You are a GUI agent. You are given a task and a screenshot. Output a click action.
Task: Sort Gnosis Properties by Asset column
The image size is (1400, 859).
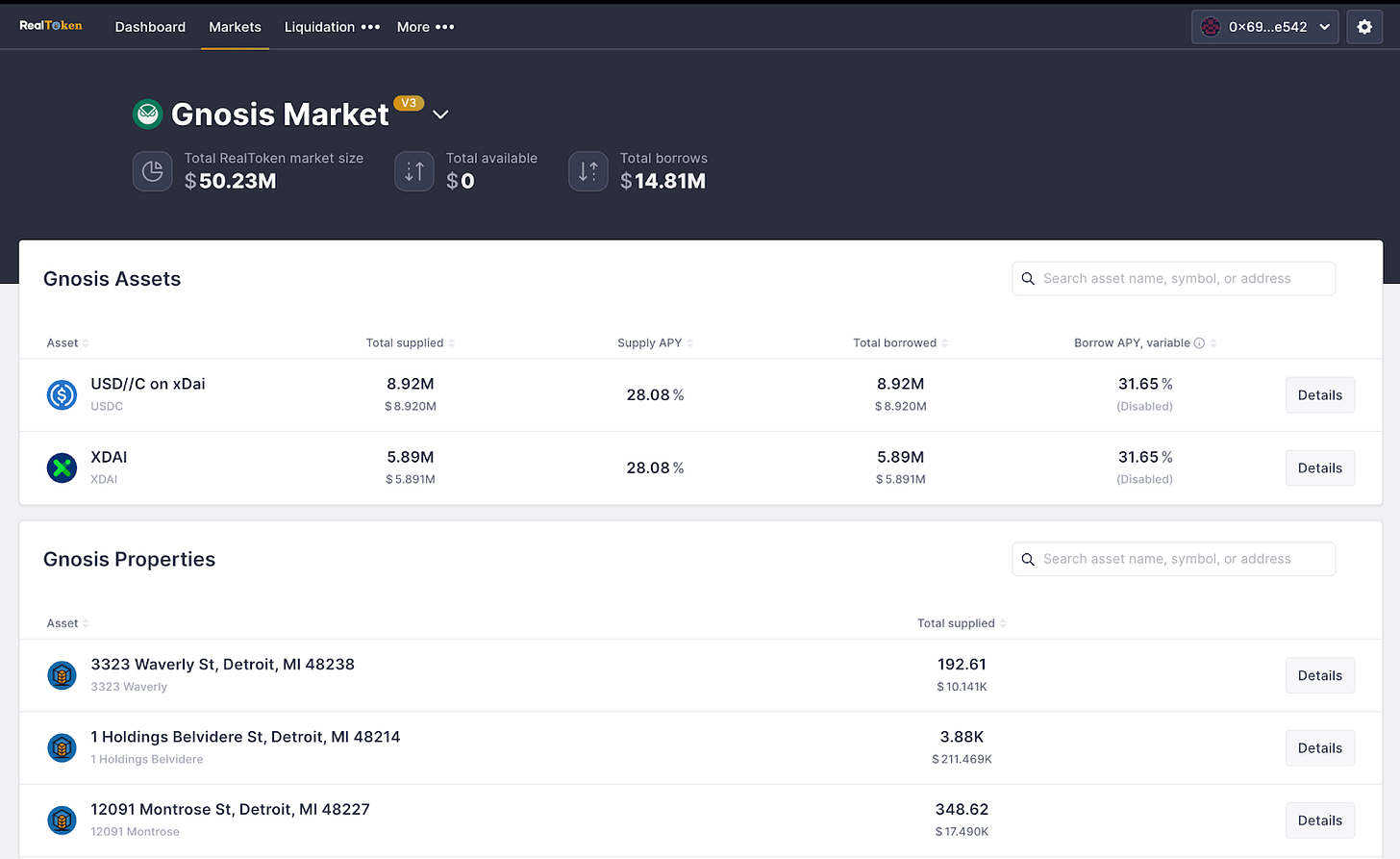click(x=67, y=623)
